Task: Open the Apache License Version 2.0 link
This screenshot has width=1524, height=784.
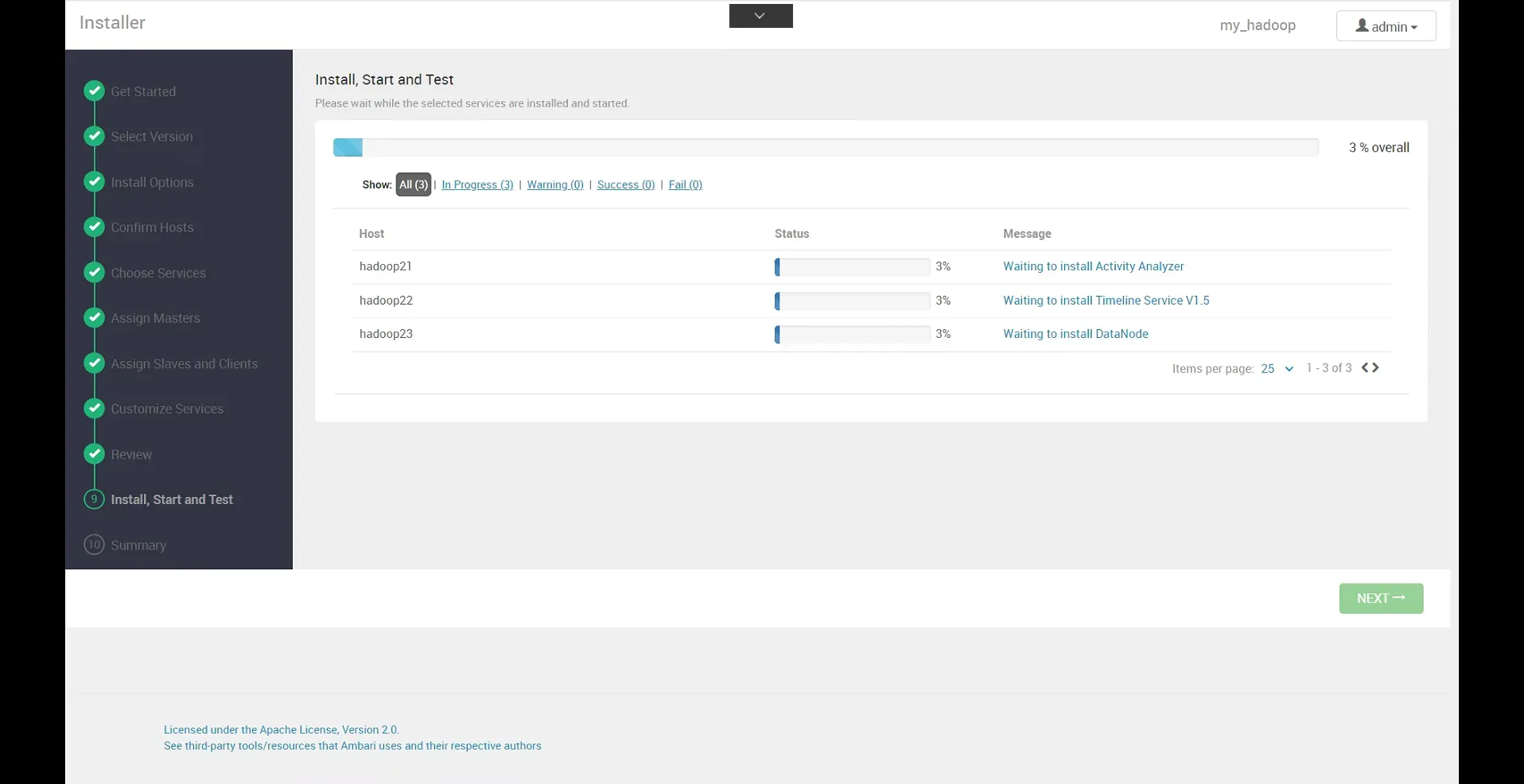Action: coord(282,730)
